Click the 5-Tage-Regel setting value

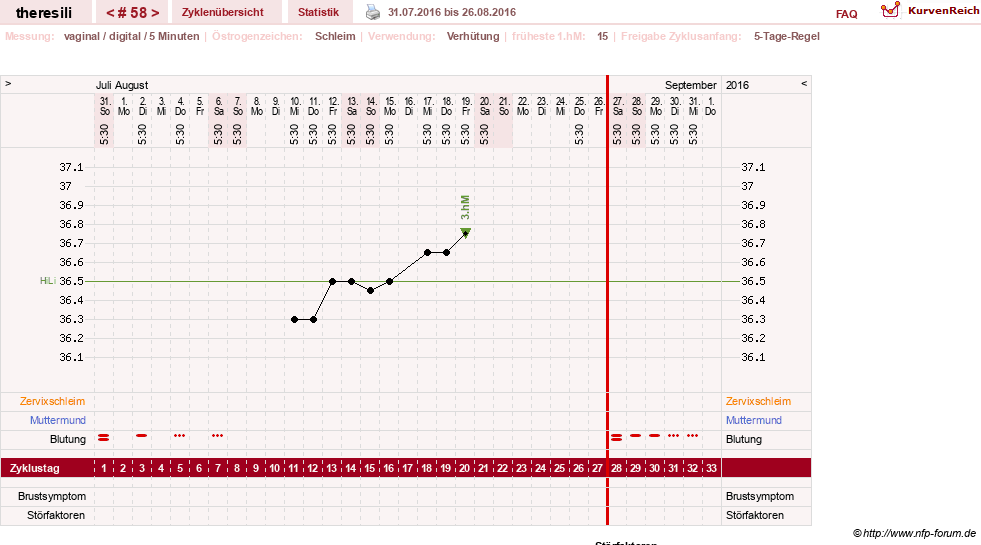tap(786, 36)
